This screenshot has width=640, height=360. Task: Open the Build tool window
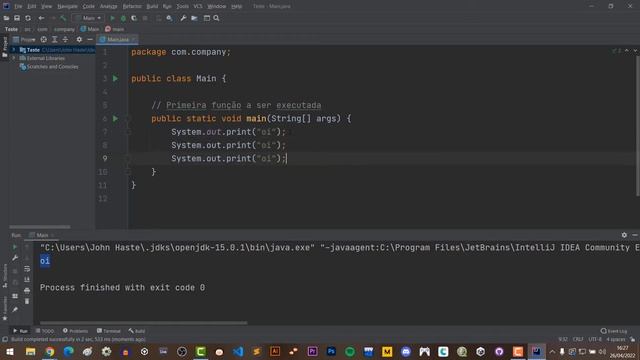pyautogui.click(x=137, y=331)
